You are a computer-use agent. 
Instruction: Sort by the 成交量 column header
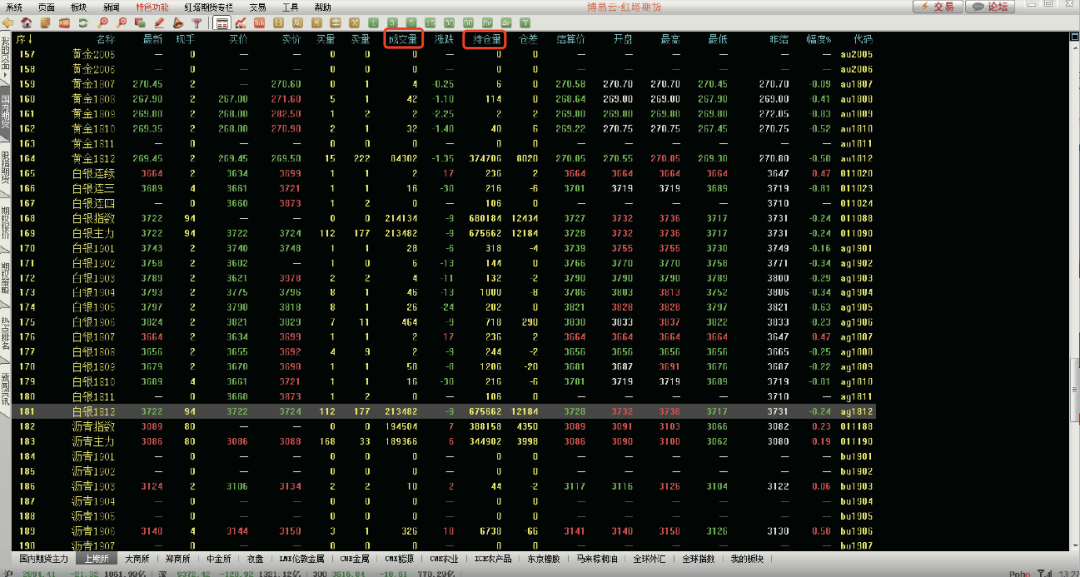click(x=401, y=40)
